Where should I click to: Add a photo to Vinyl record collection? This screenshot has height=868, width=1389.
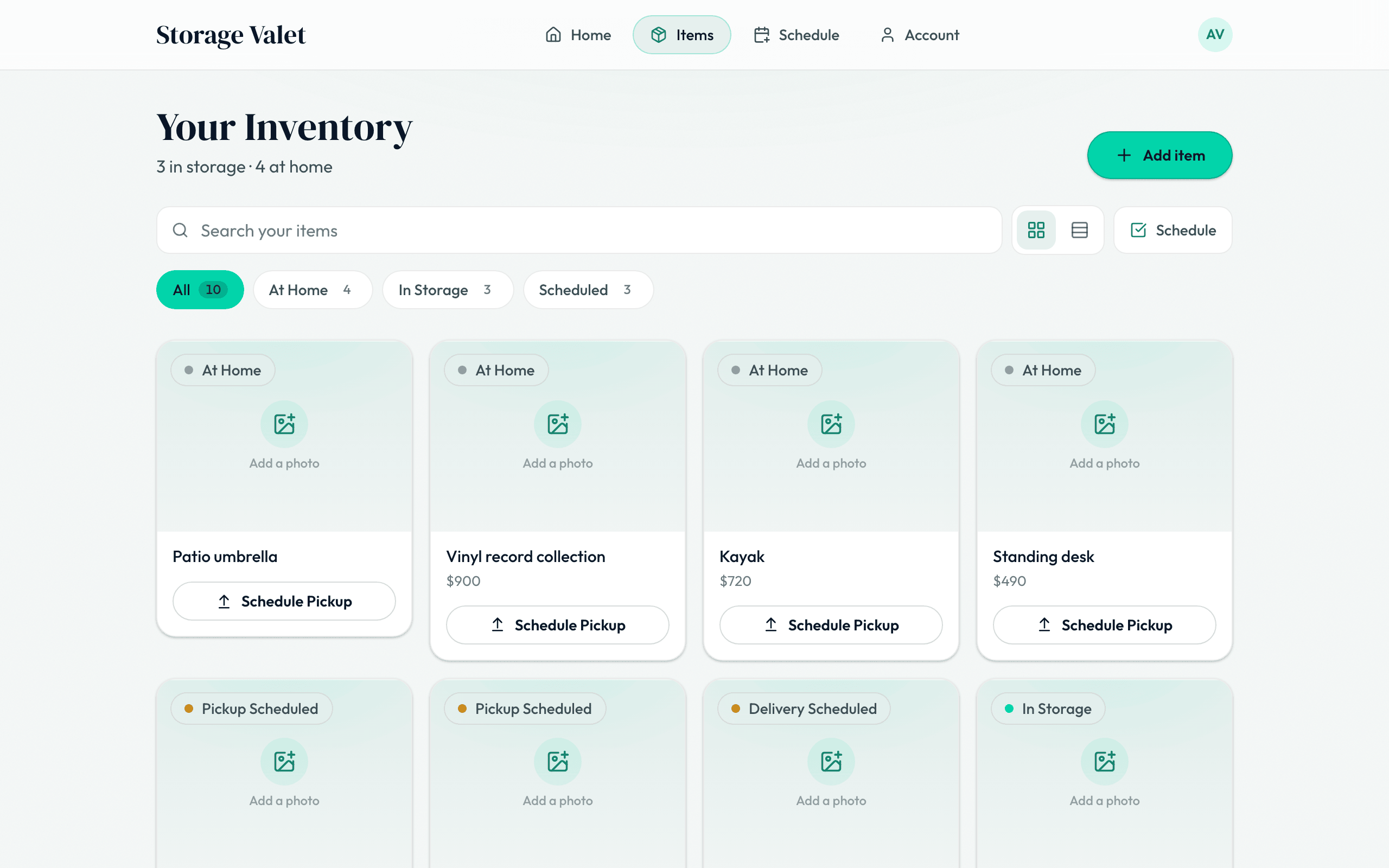coord(557,435)
